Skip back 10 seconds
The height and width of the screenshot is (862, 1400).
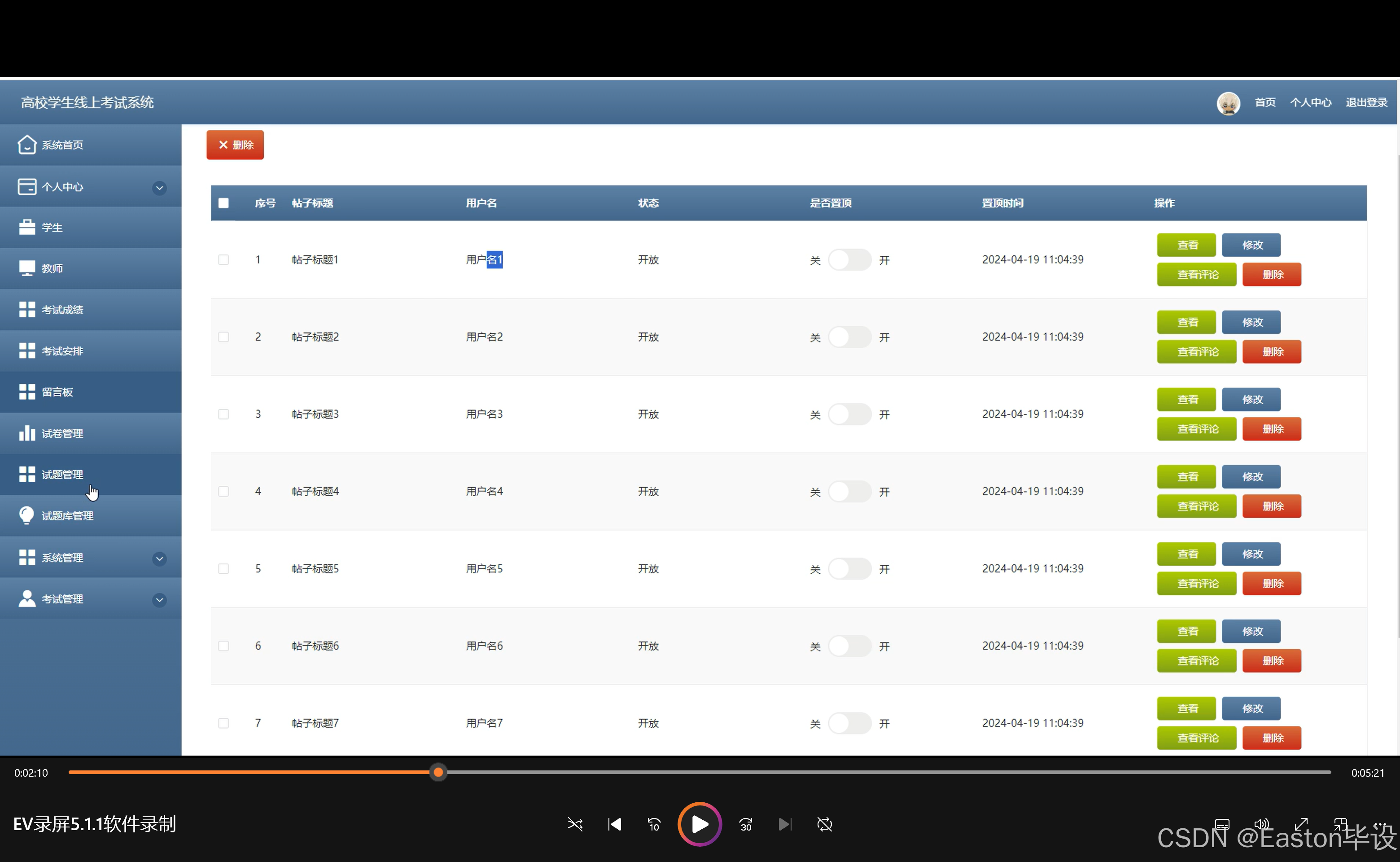pyautogui.click(x=654, y=824)
